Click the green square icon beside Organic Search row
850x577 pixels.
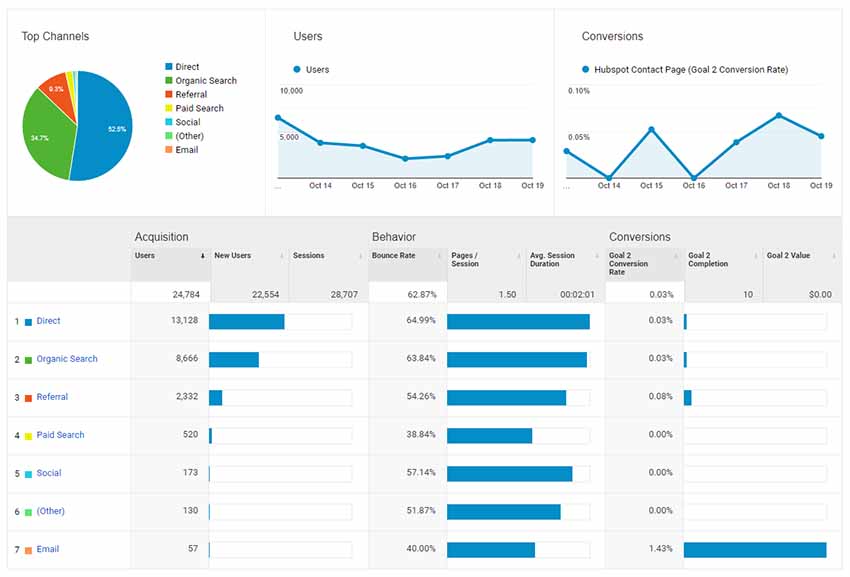28,360
